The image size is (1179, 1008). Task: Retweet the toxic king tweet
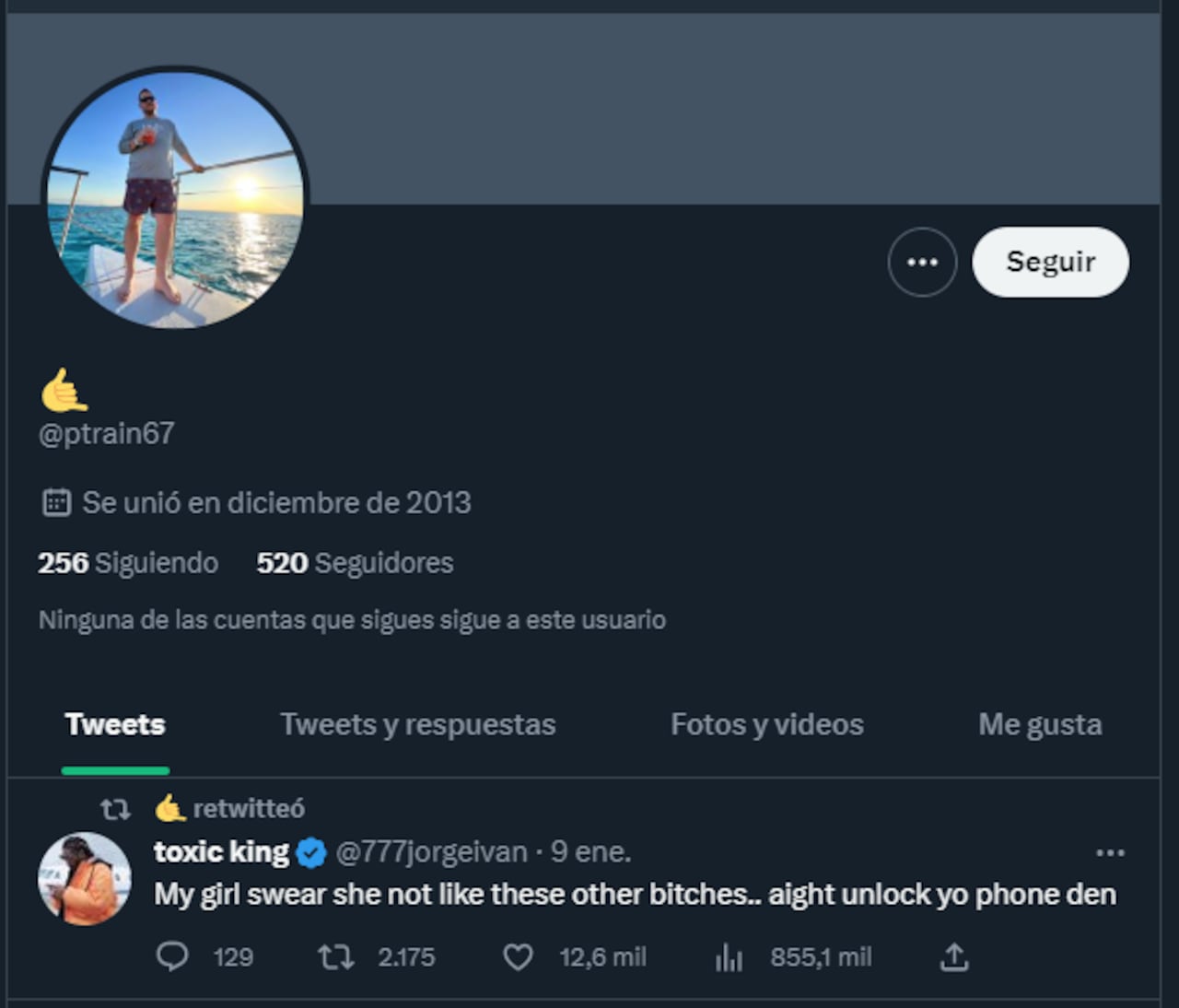(335, 957)
